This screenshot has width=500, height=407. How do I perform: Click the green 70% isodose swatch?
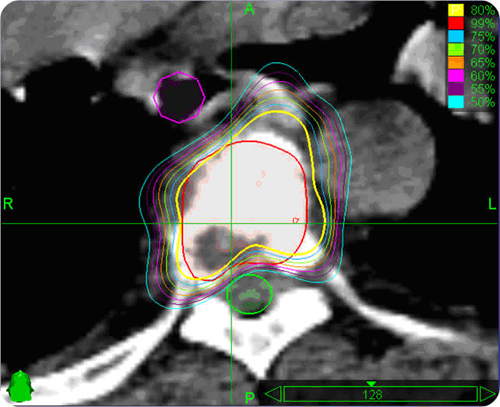click(456, 49)
